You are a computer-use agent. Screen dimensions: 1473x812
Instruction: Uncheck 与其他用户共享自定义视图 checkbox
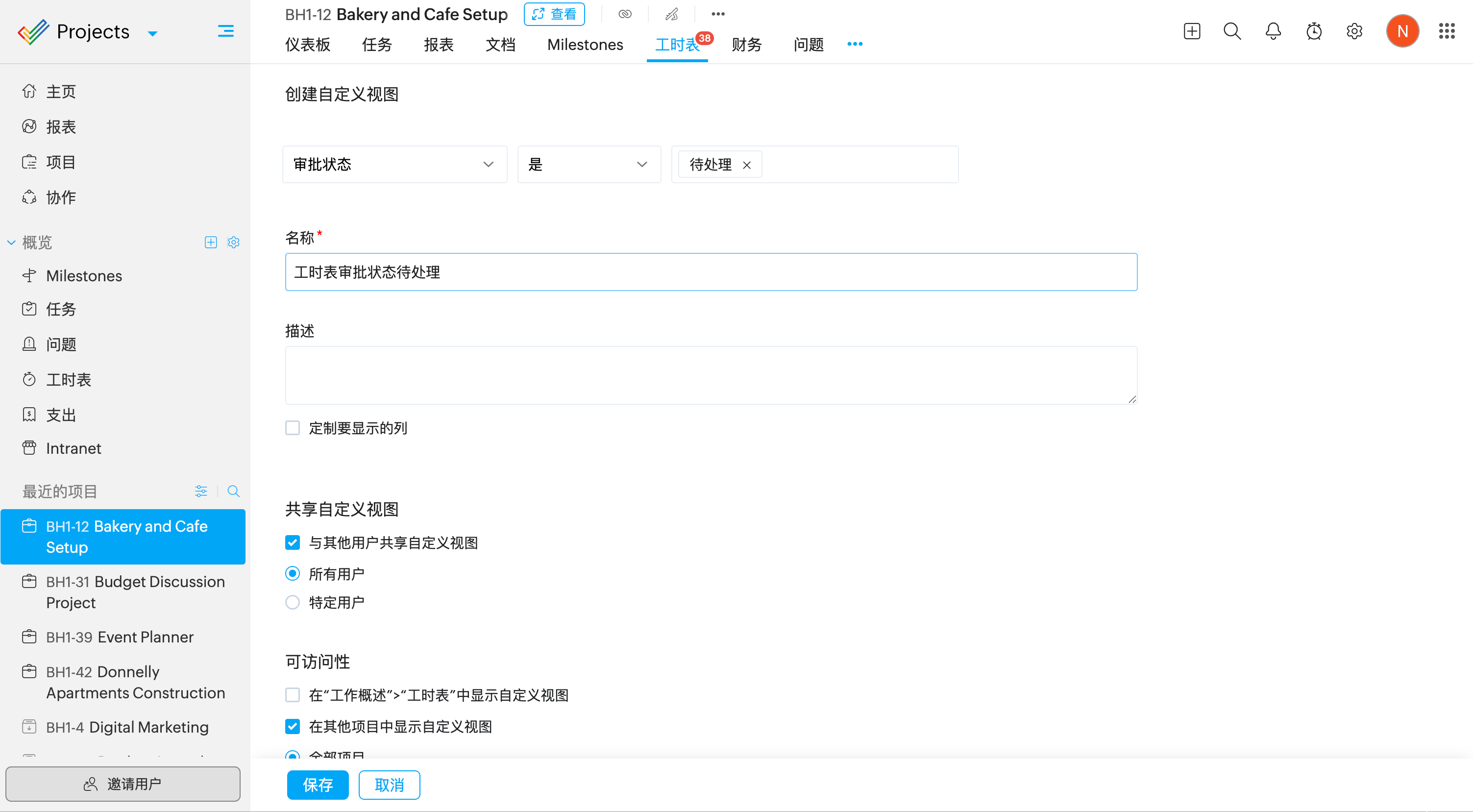(292, 542)
